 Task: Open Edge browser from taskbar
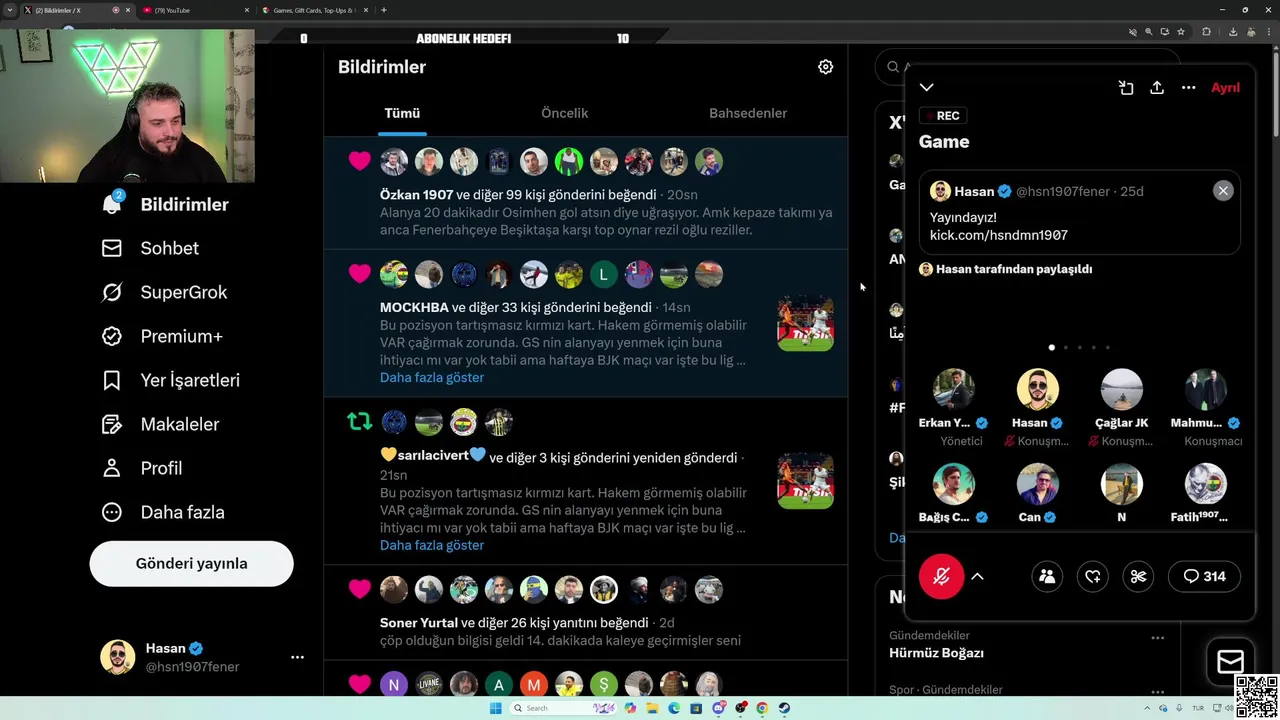(x=674, y=708)
